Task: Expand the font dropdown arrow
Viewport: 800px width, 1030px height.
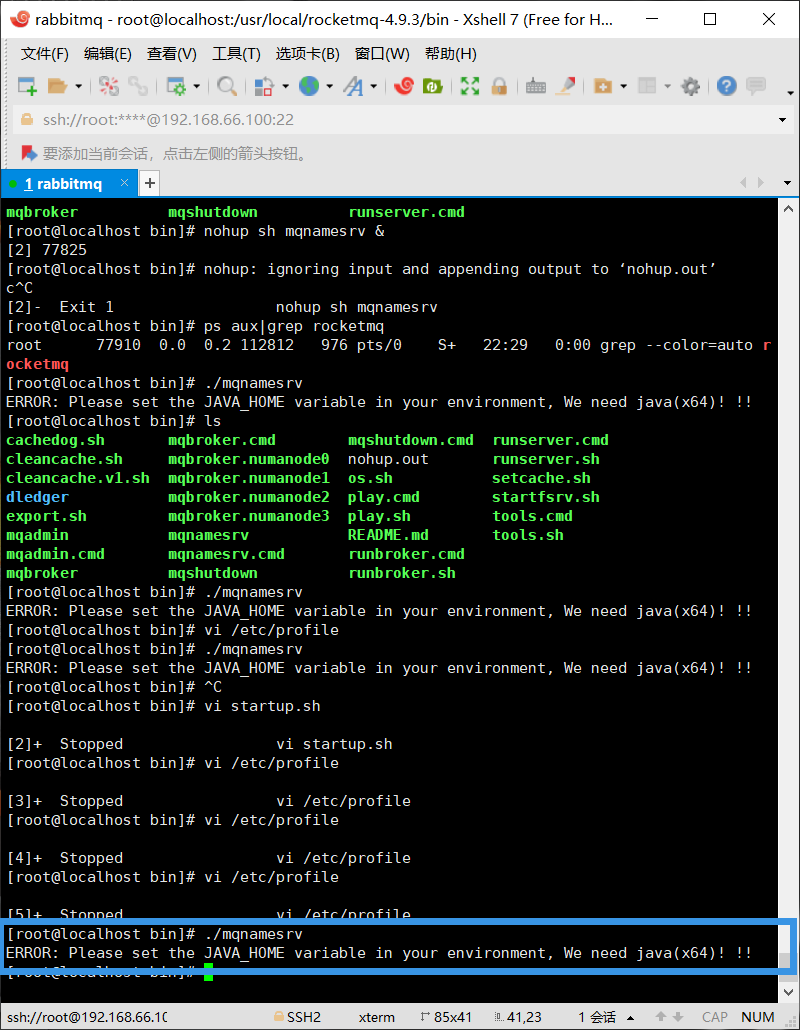Action: coord(373,86)
